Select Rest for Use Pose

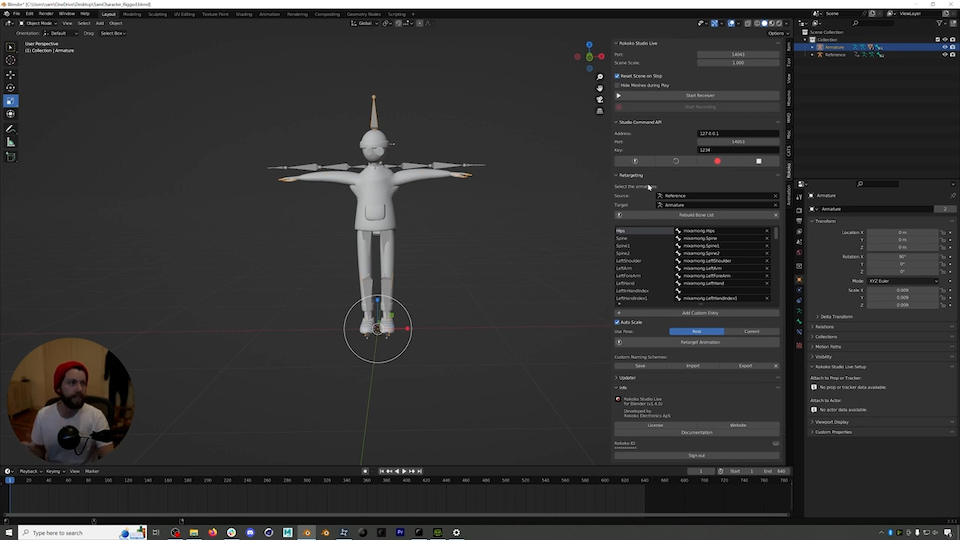pos(696,331)
